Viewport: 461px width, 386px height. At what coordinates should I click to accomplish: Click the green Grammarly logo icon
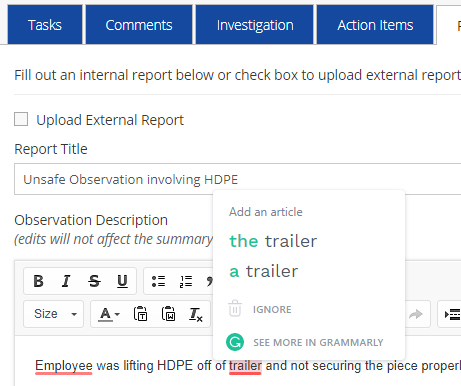235,342
